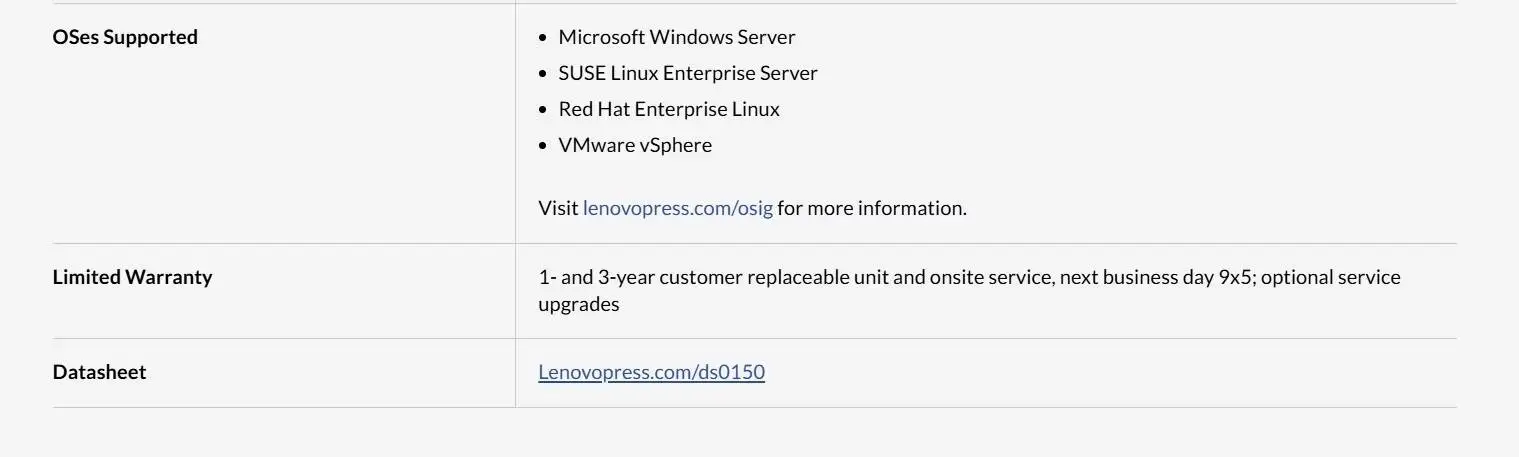Click the word 'upgrades' in warranty description
1519x457 pixels.
coord(579,305)
